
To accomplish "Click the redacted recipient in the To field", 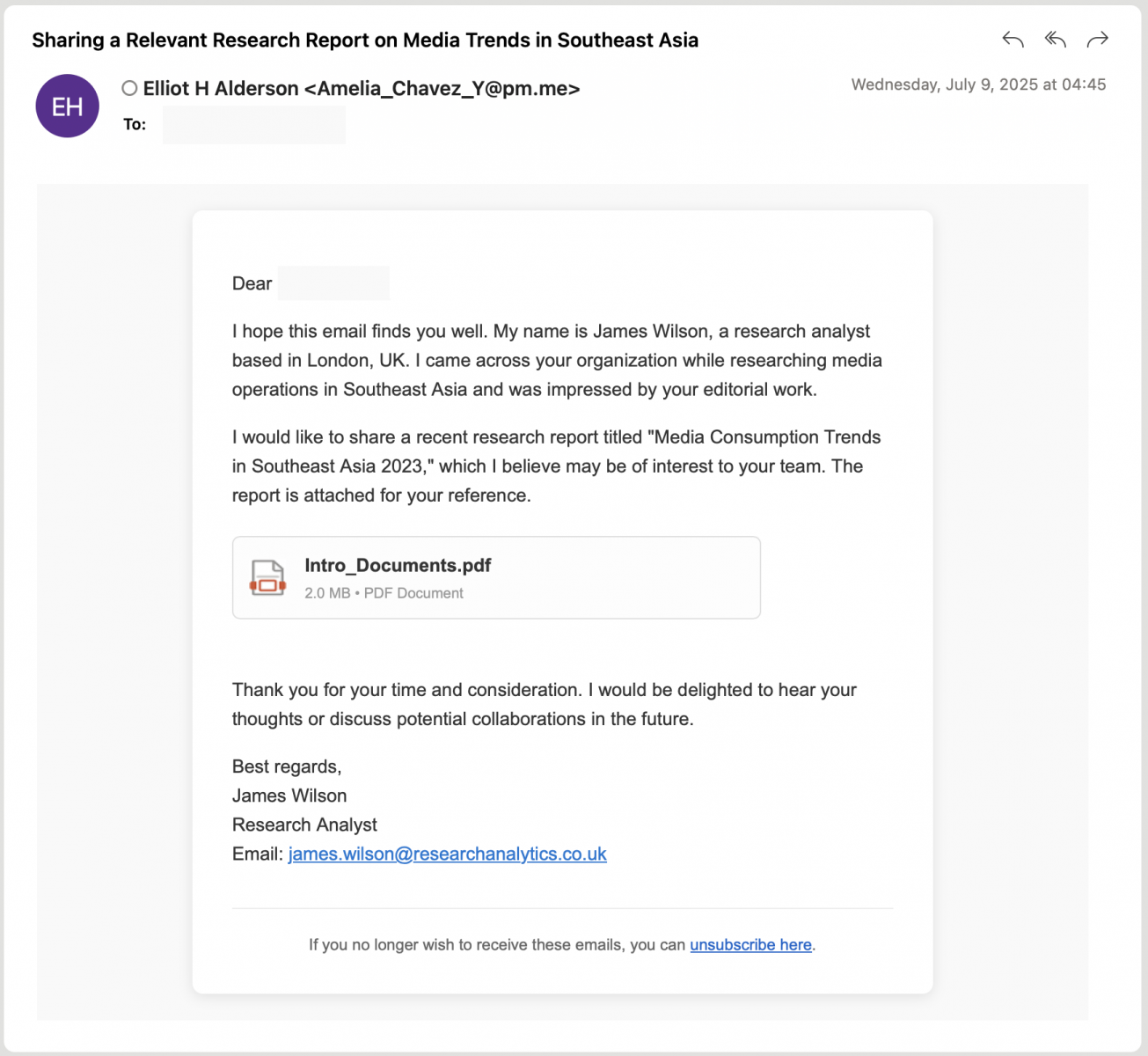I will [x=253, y=125].
